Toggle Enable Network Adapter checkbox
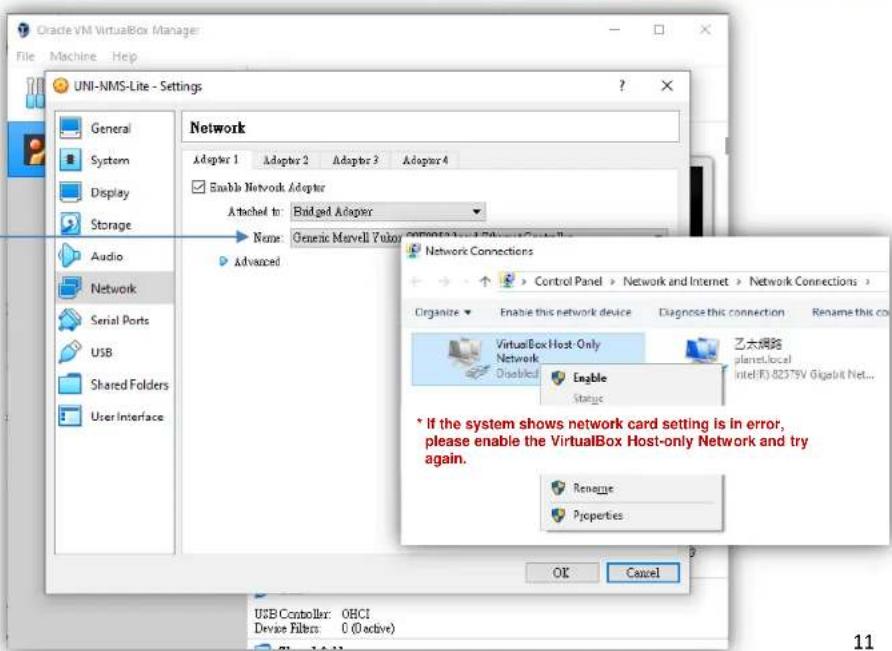Image resolution: width=892 pixels, height=651 pixels. click(198, 187)
